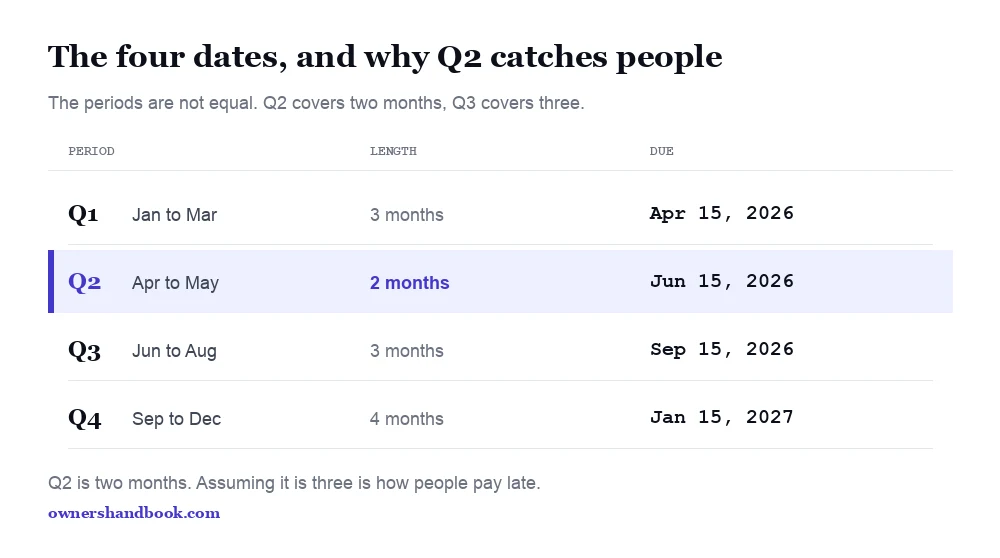1000x558 pixels.
Task: Click the '4 months' length text
Action: (x=407, y=419)
